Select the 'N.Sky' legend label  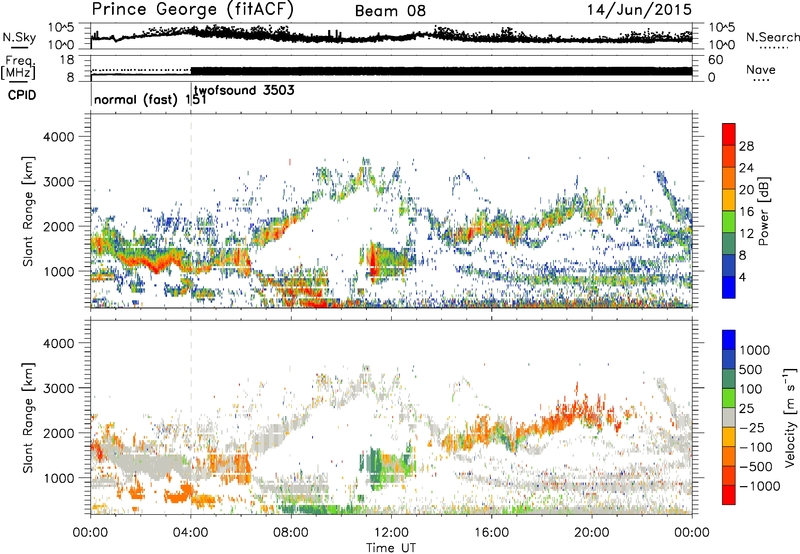coord(19,37)
